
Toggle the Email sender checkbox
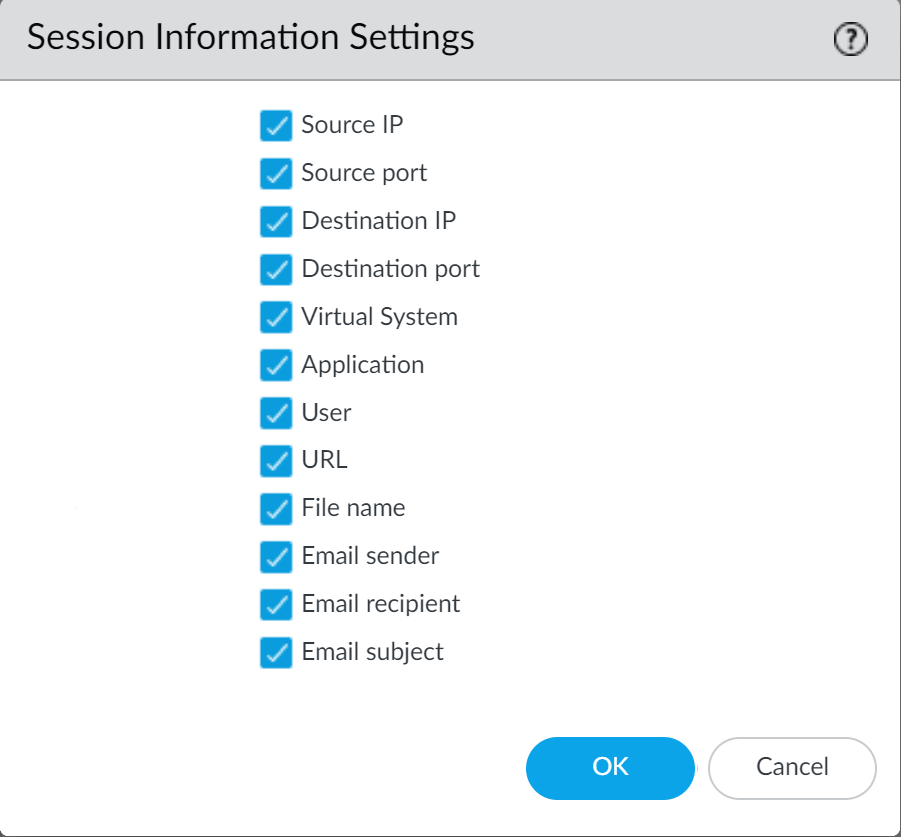276,557
